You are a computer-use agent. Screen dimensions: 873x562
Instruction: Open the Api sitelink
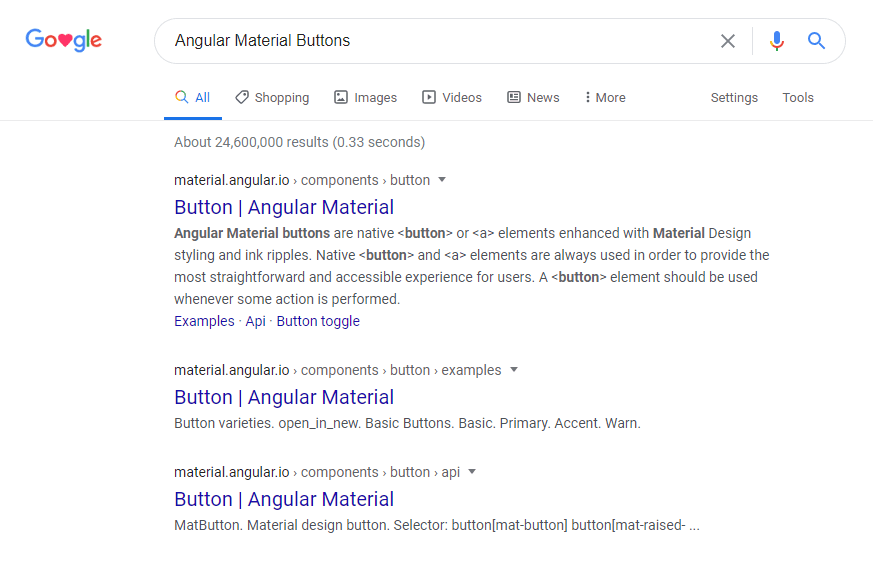coord(255,321)
